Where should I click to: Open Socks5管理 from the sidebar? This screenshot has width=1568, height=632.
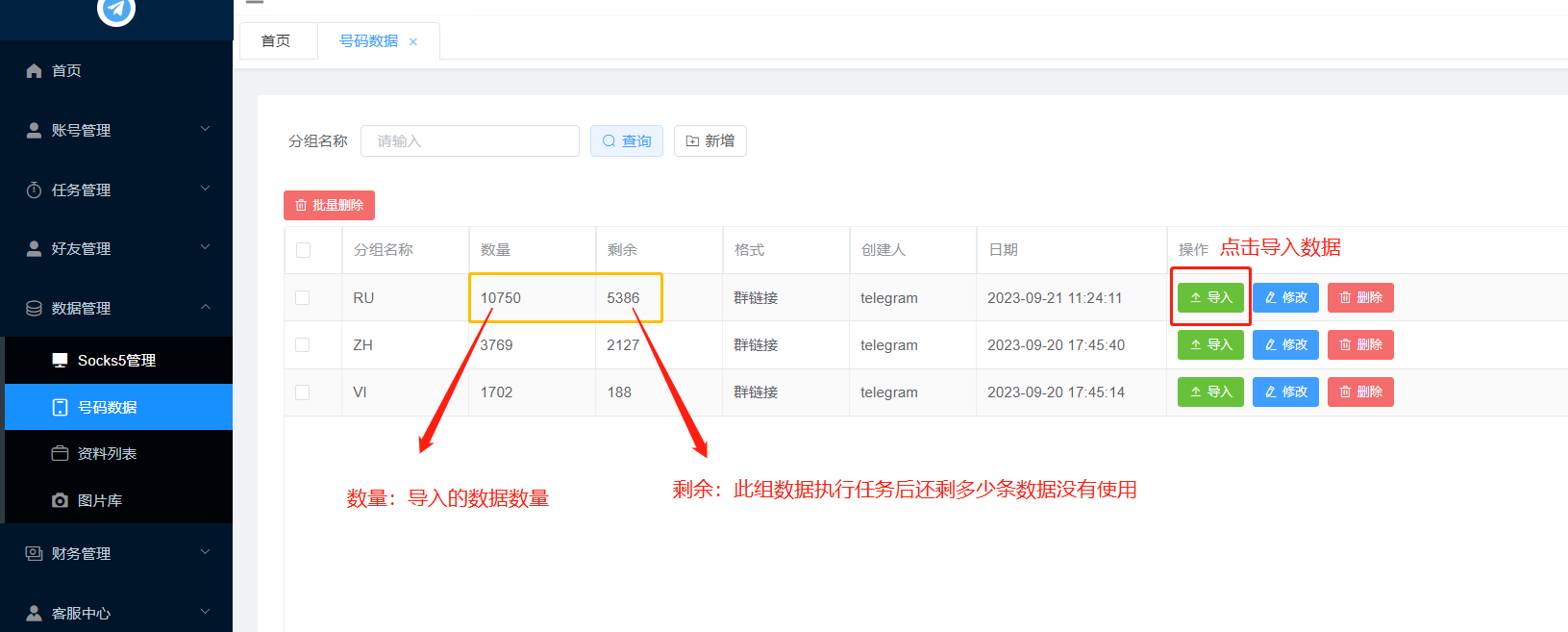point(116,361)
